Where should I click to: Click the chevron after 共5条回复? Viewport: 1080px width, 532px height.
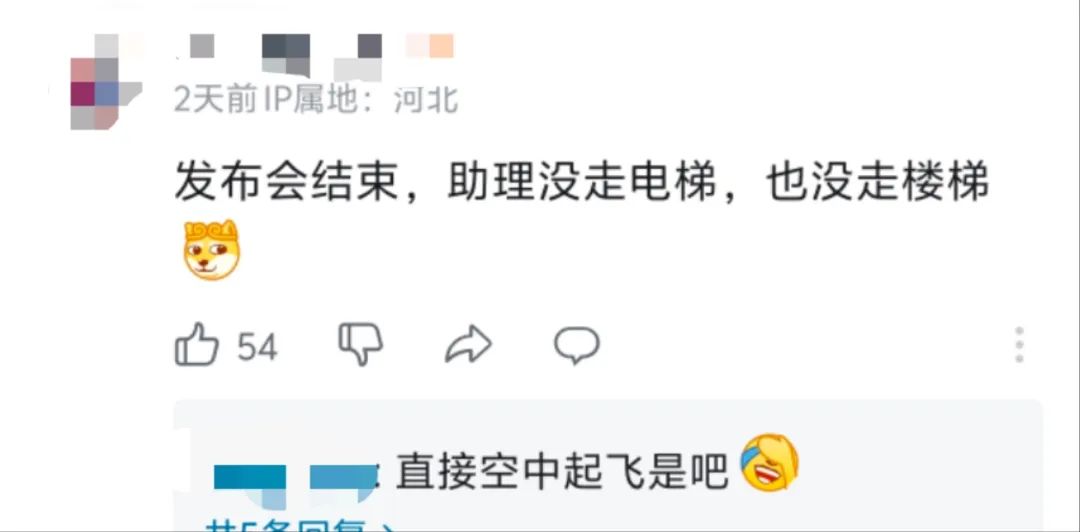[x=388, y=526]
